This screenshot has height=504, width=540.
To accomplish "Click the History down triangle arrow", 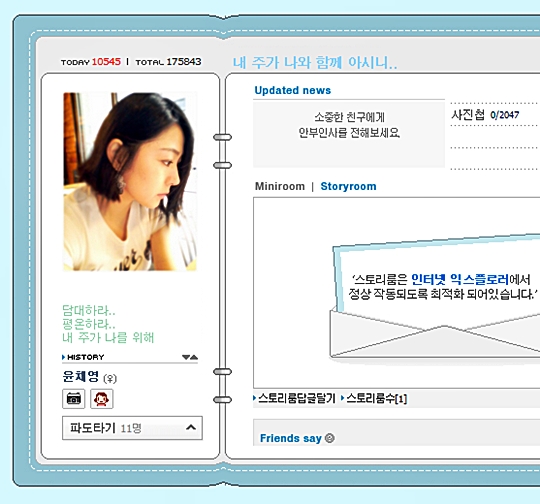I will pyautogui.click(x=186, y=357).
